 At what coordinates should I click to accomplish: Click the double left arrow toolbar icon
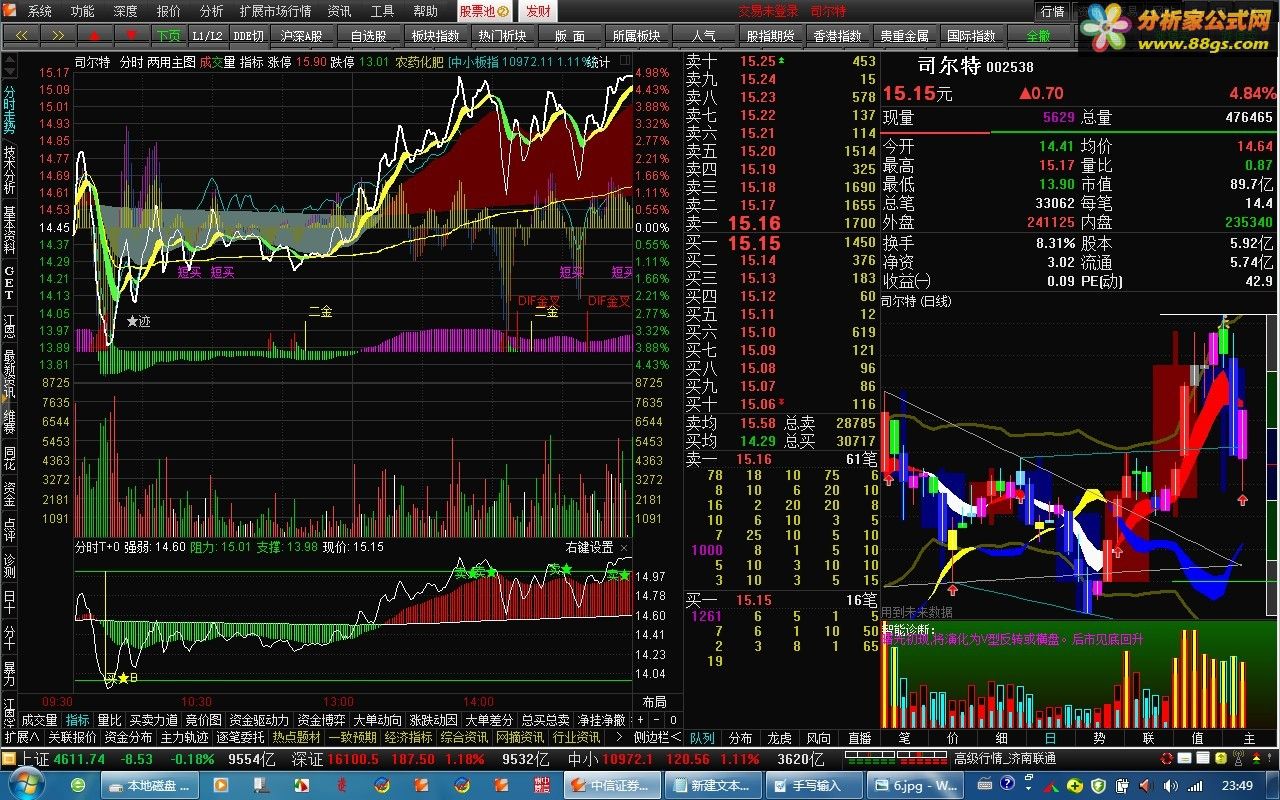pos(21,35)
